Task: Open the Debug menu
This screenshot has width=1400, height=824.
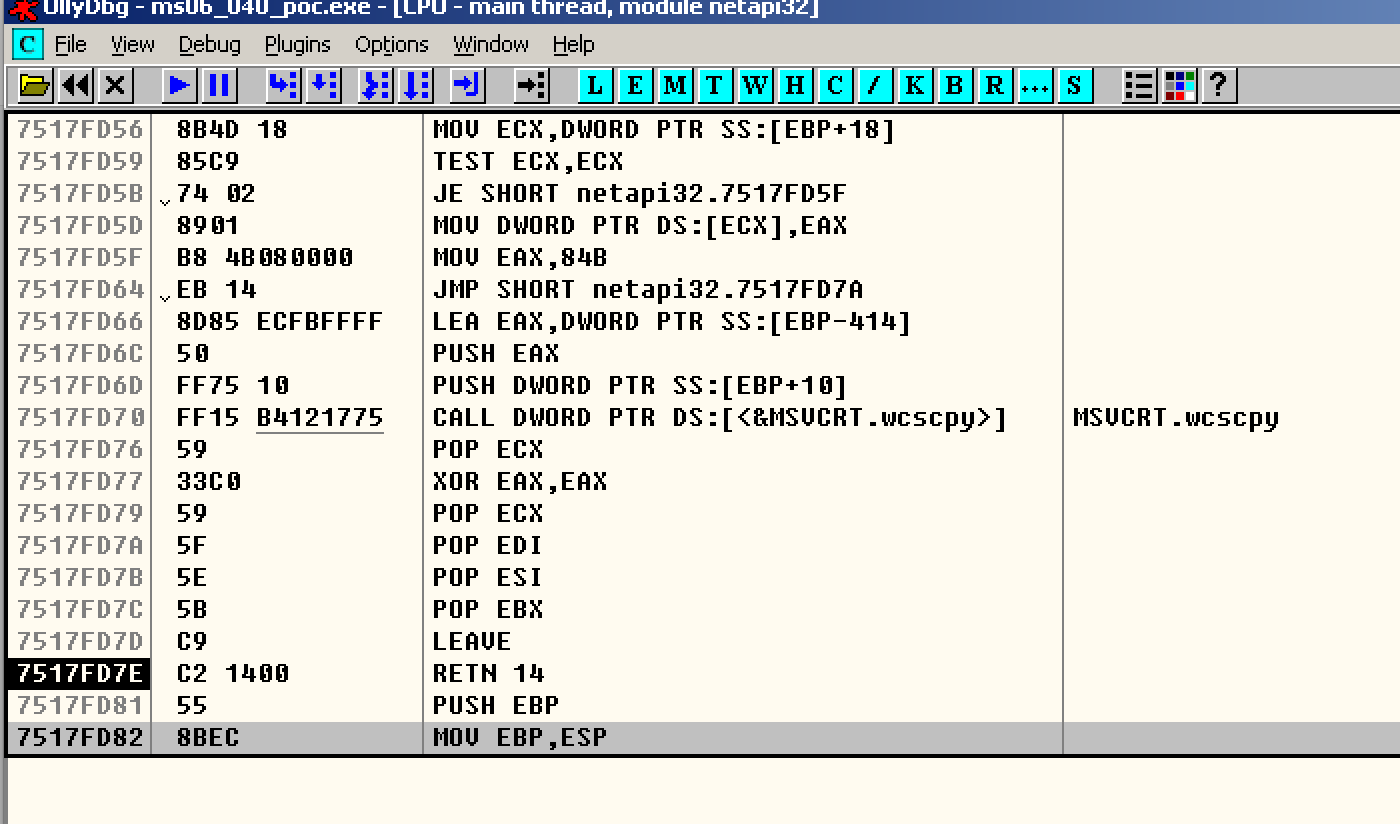Action: coord(209,44)
